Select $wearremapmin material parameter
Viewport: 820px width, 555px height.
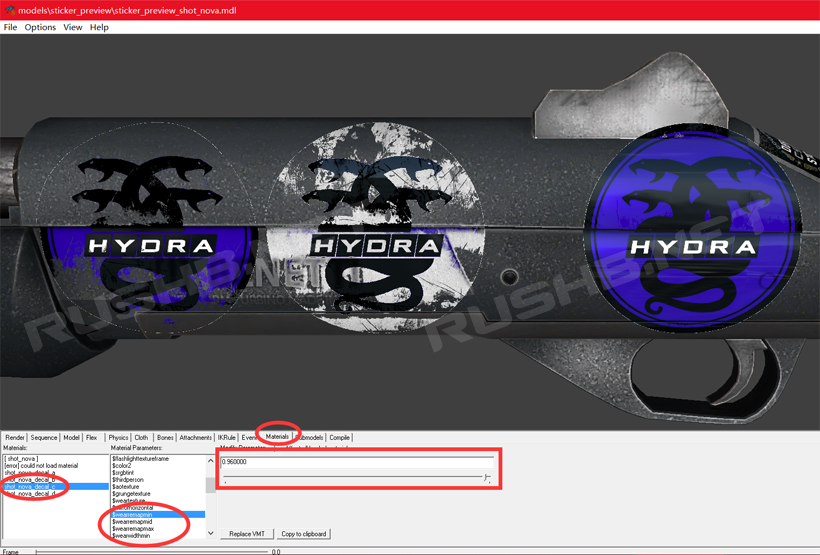click(133, 515)
